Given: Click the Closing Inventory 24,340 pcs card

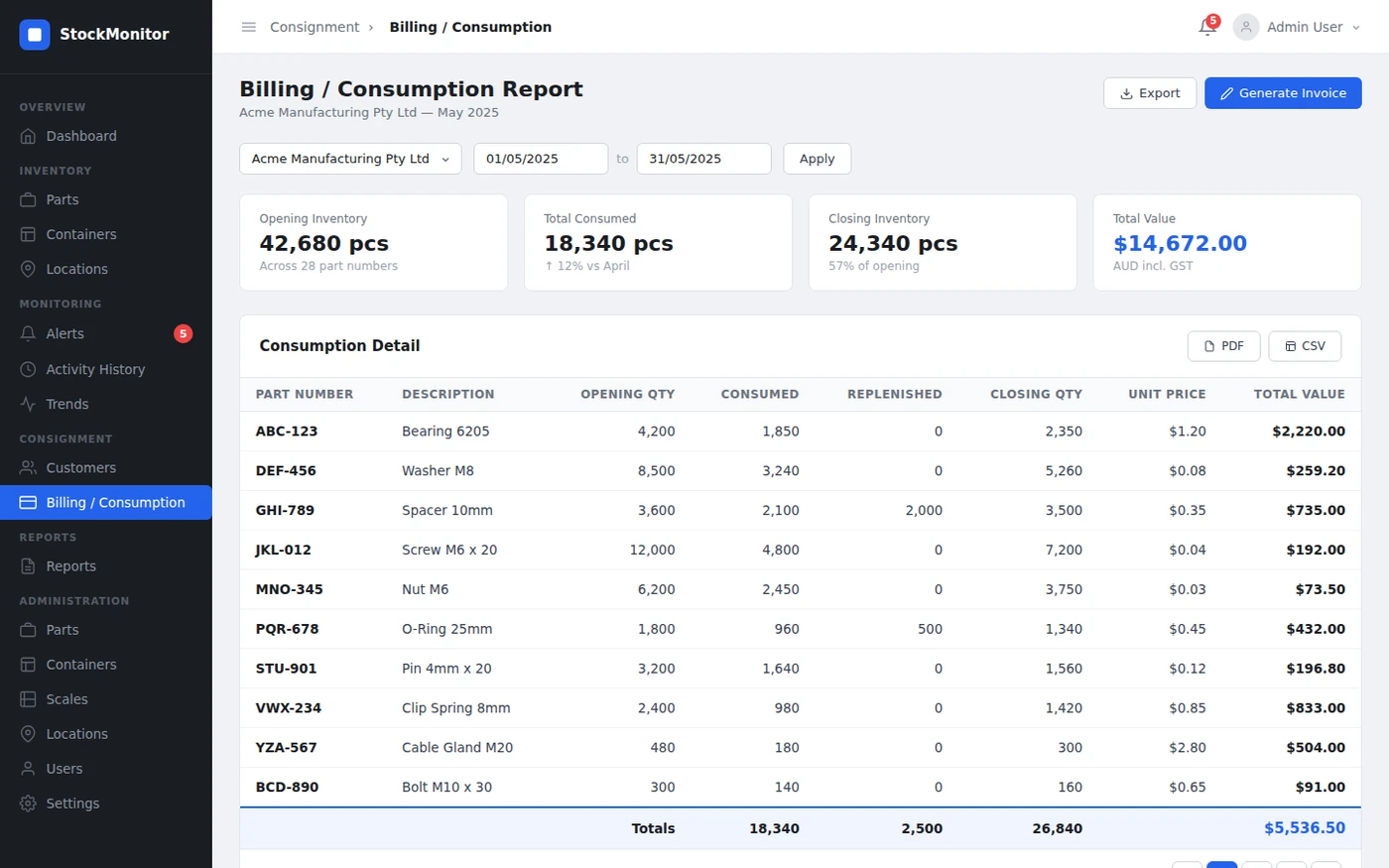Looking at the screenshot, I should 943,243.
